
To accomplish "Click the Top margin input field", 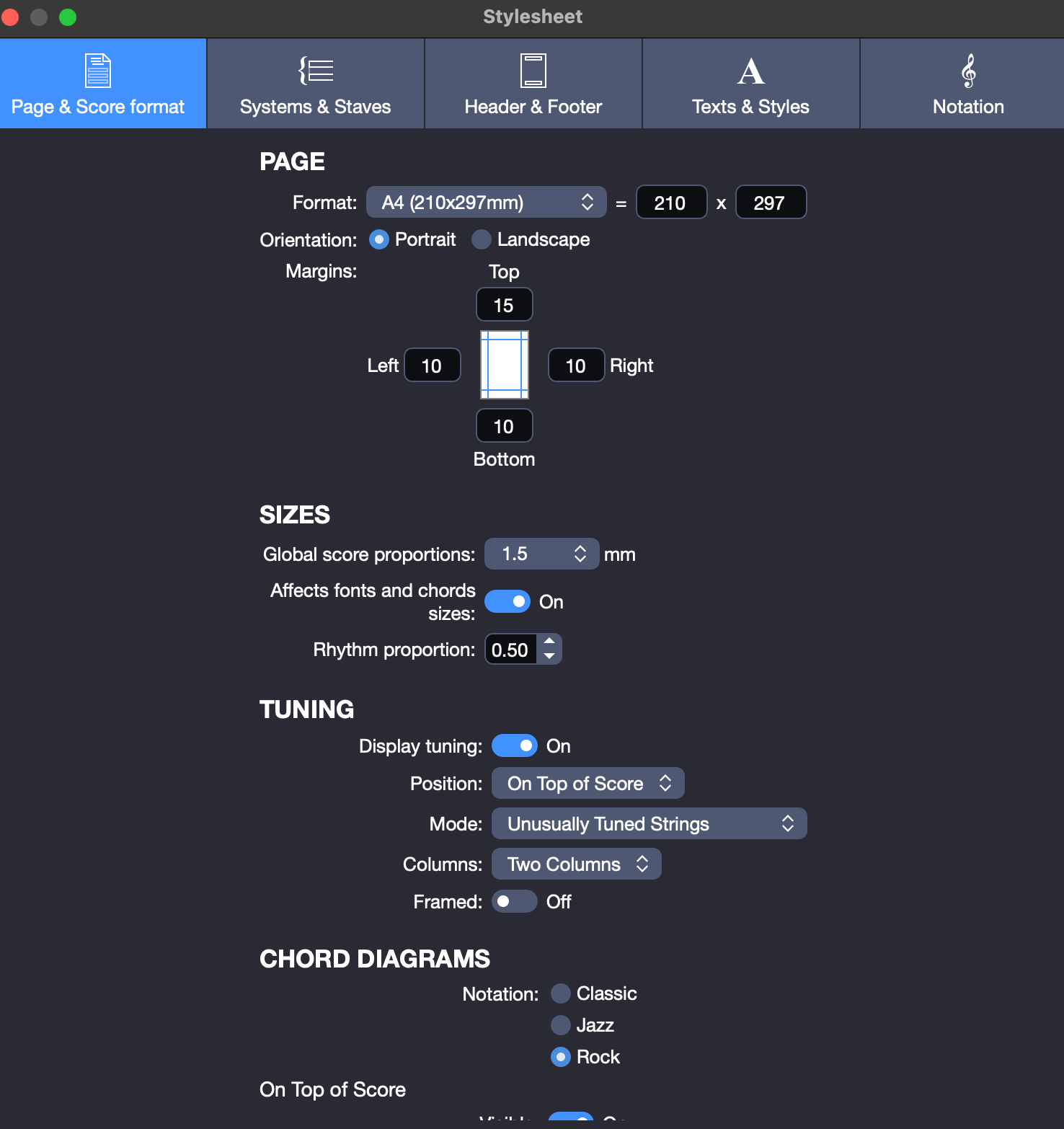I will [504, 305].
